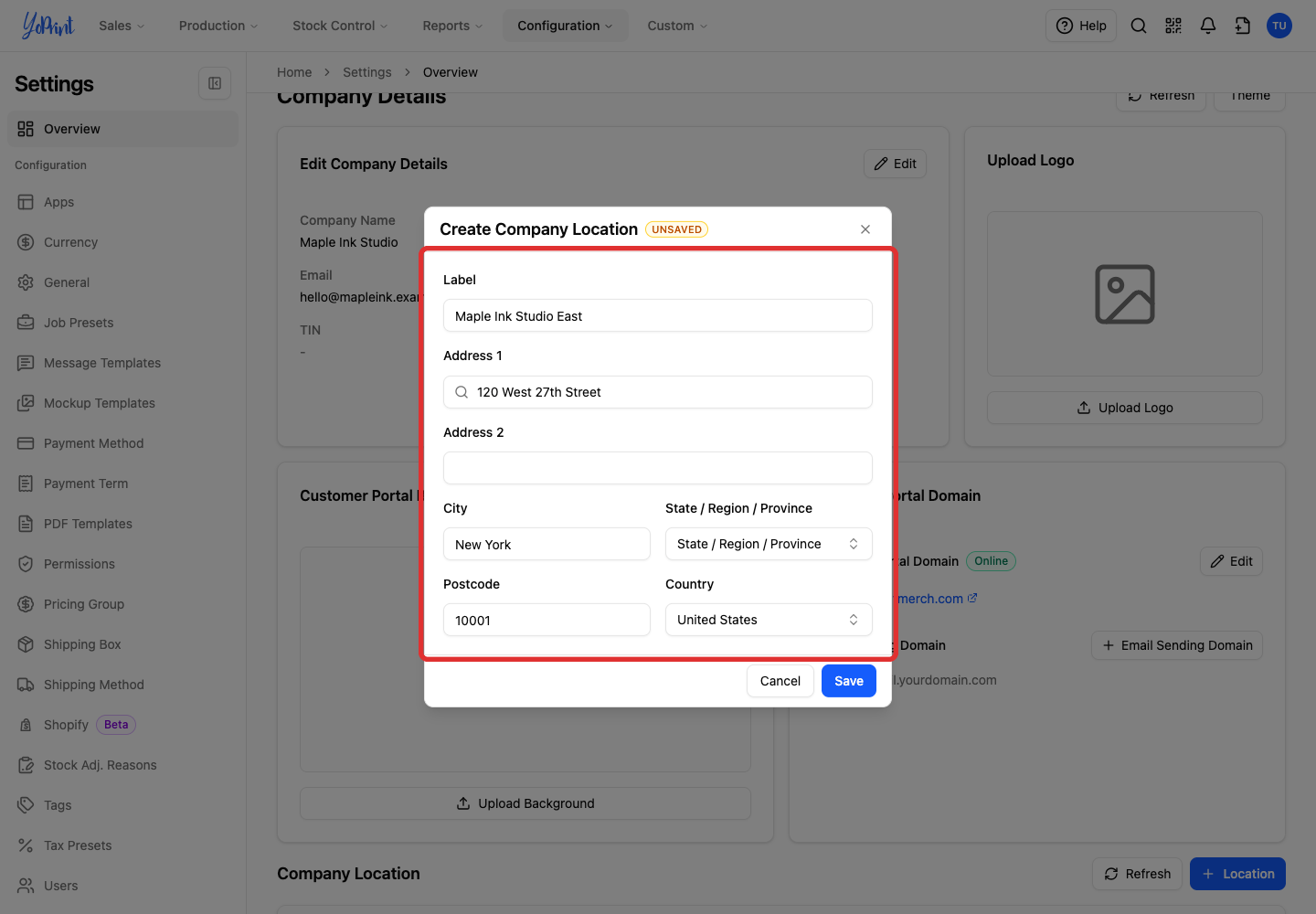
Task: Select Overview in Settings sidebar
Action: (x=122, y=129)
